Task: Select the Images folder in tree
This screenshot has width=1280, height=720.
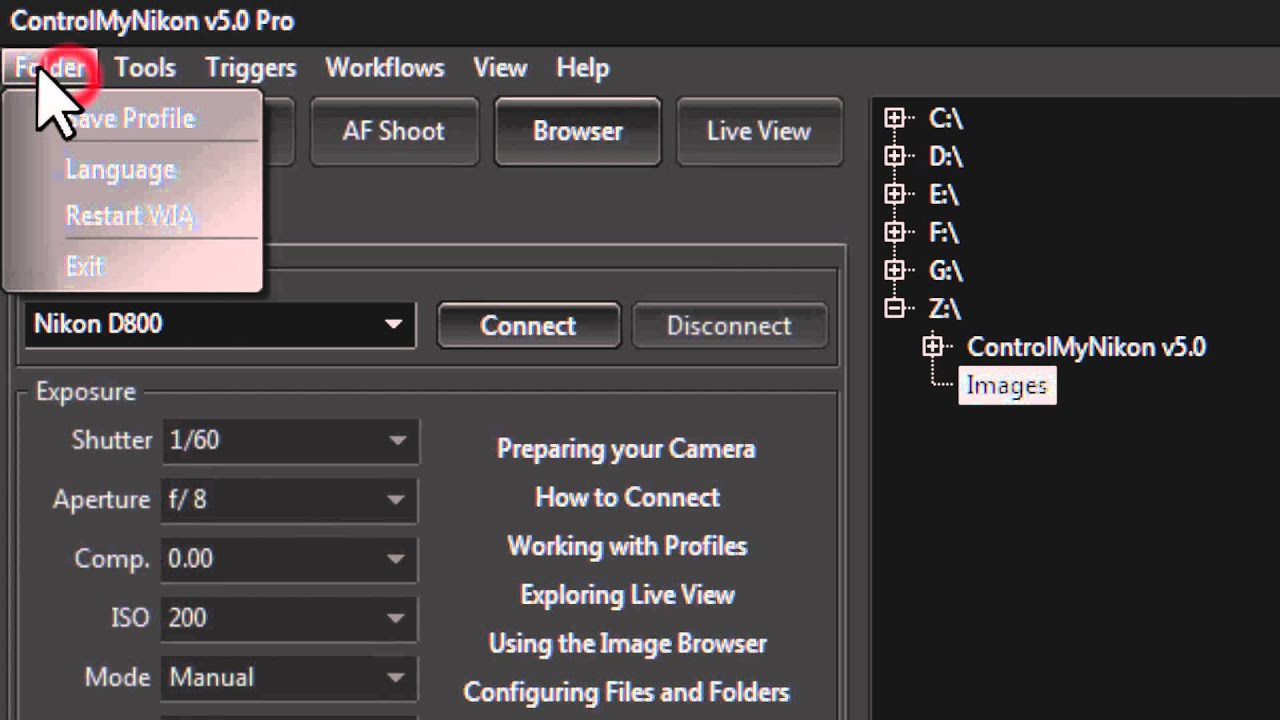Action: pyautogui.click(x=1007, y=386)
